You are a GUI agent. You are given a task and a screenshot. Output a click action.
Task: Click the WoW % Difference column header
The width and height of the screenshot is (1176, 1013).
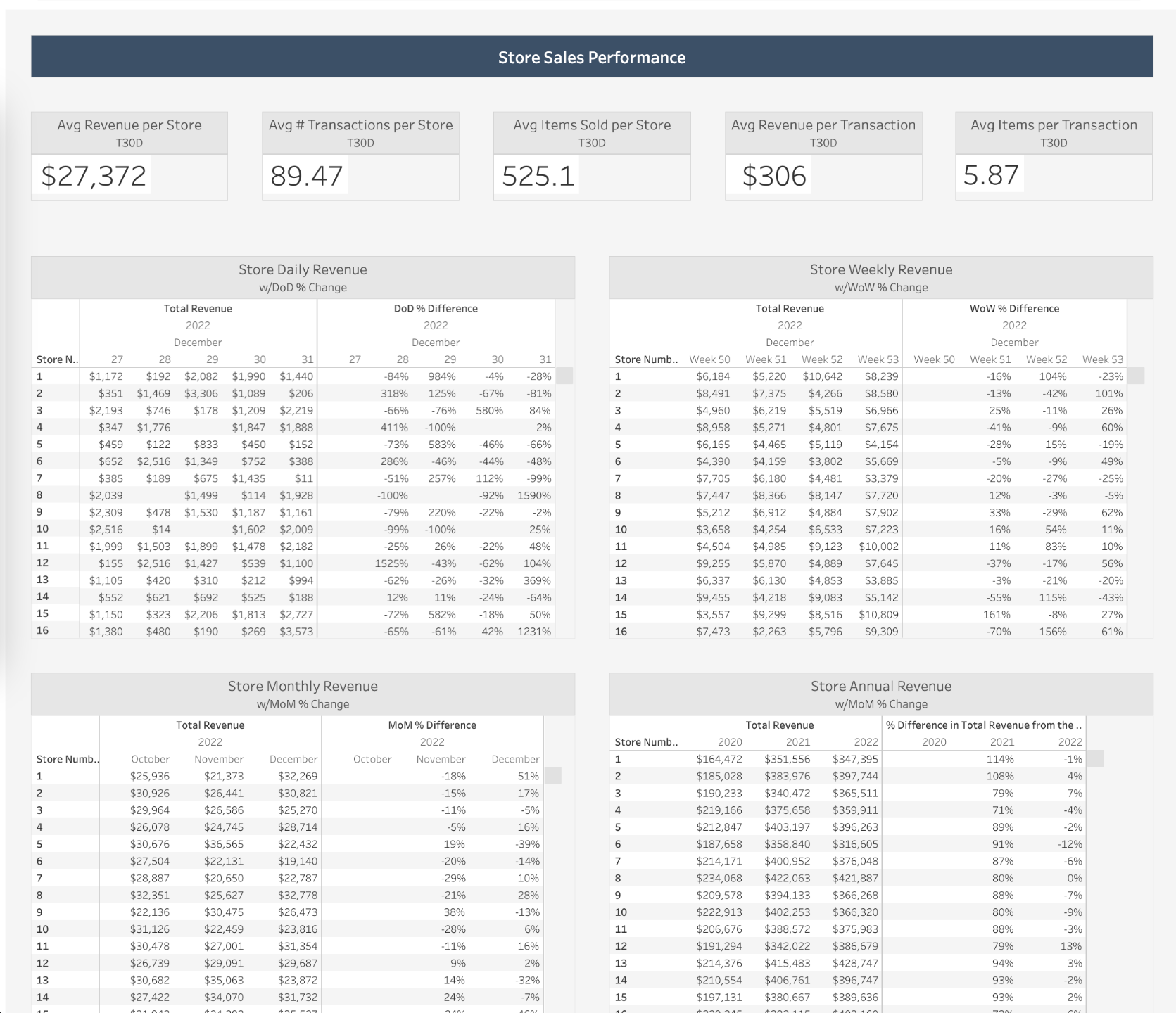pos(1014,308)
